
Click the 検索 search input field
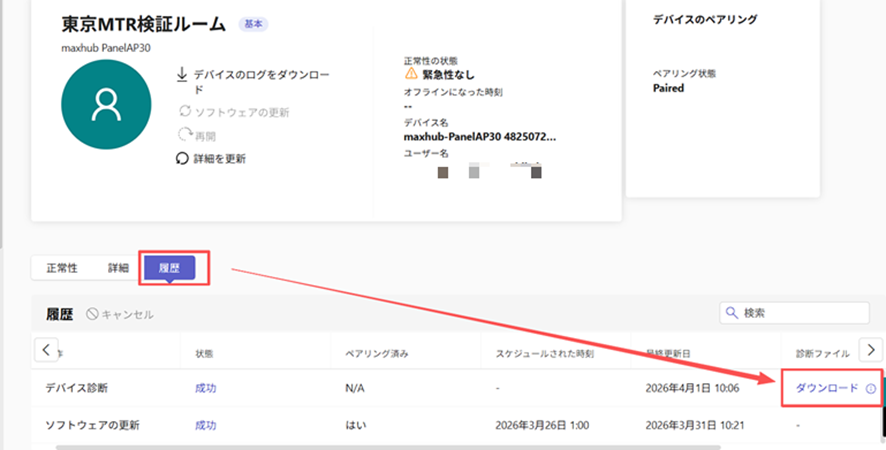point(802,313)
